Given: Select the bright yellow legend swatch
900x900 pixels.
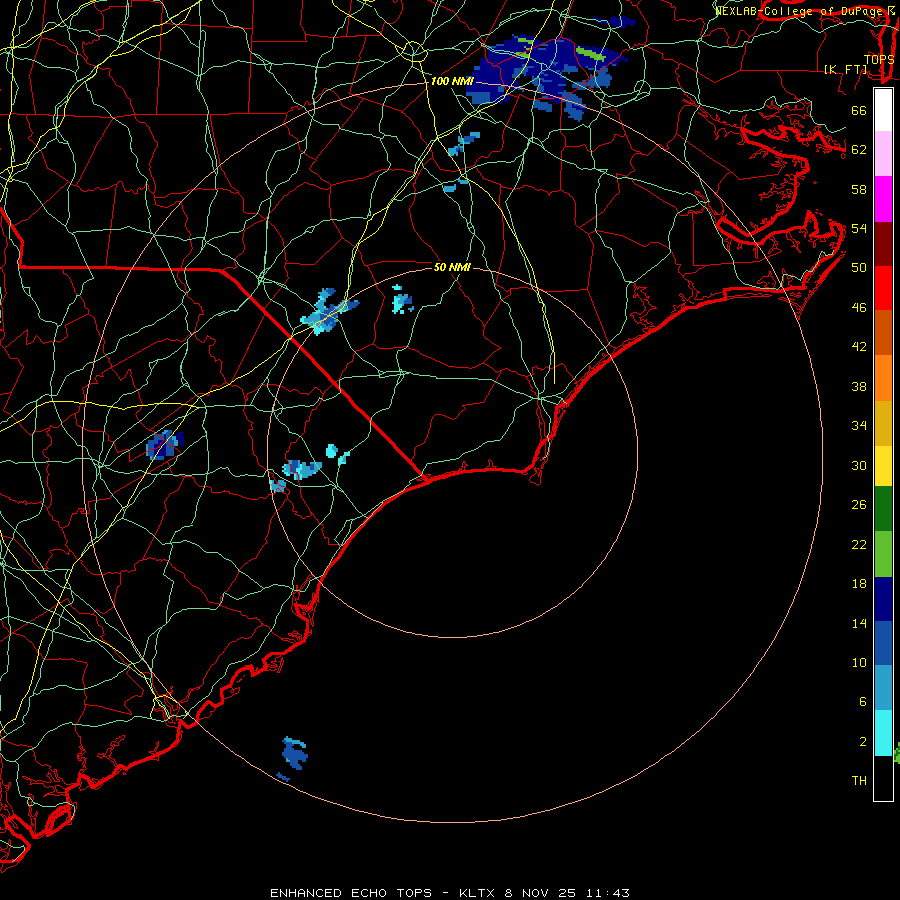Looking at the screenshot, I should point(883,465).
